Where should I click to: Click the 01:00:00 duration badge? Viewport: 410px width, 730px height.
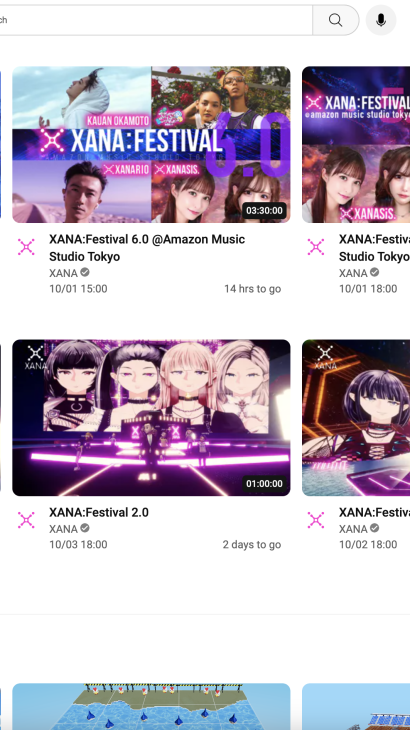click(264, 484)
